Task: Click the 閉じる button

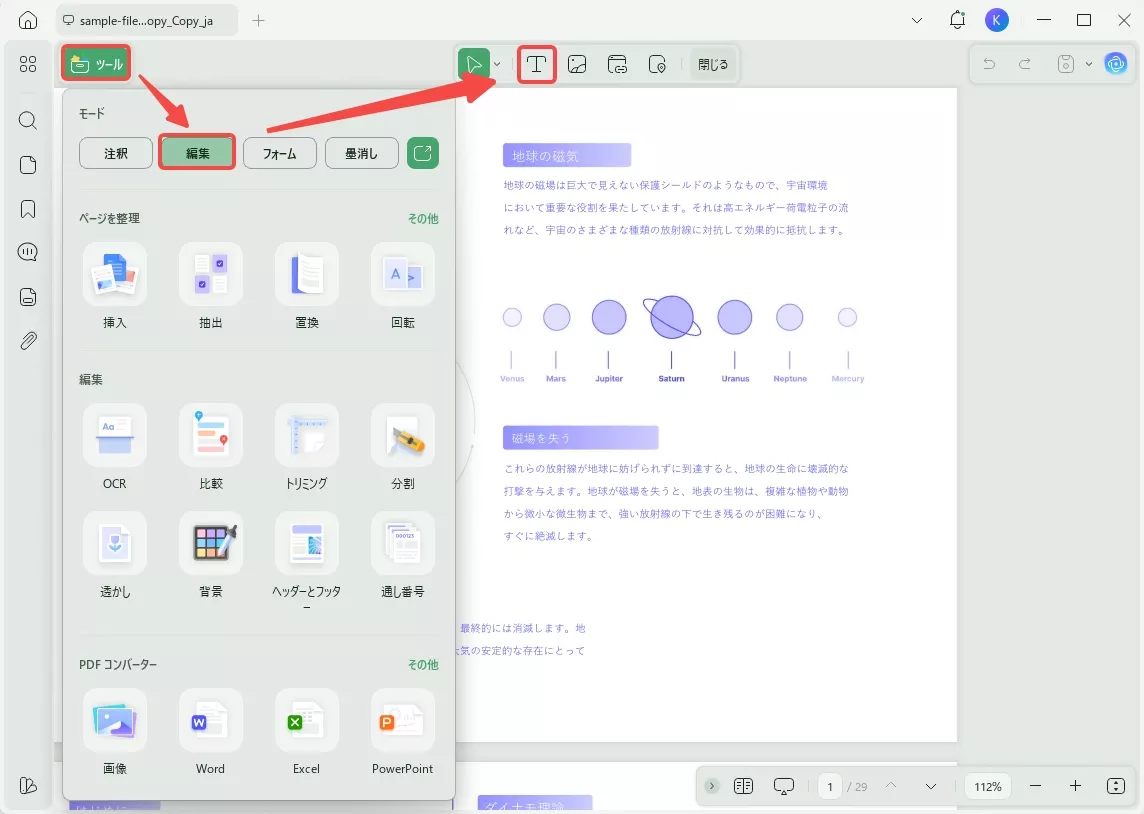Action: pyautogui.click(x=712, y=63)
